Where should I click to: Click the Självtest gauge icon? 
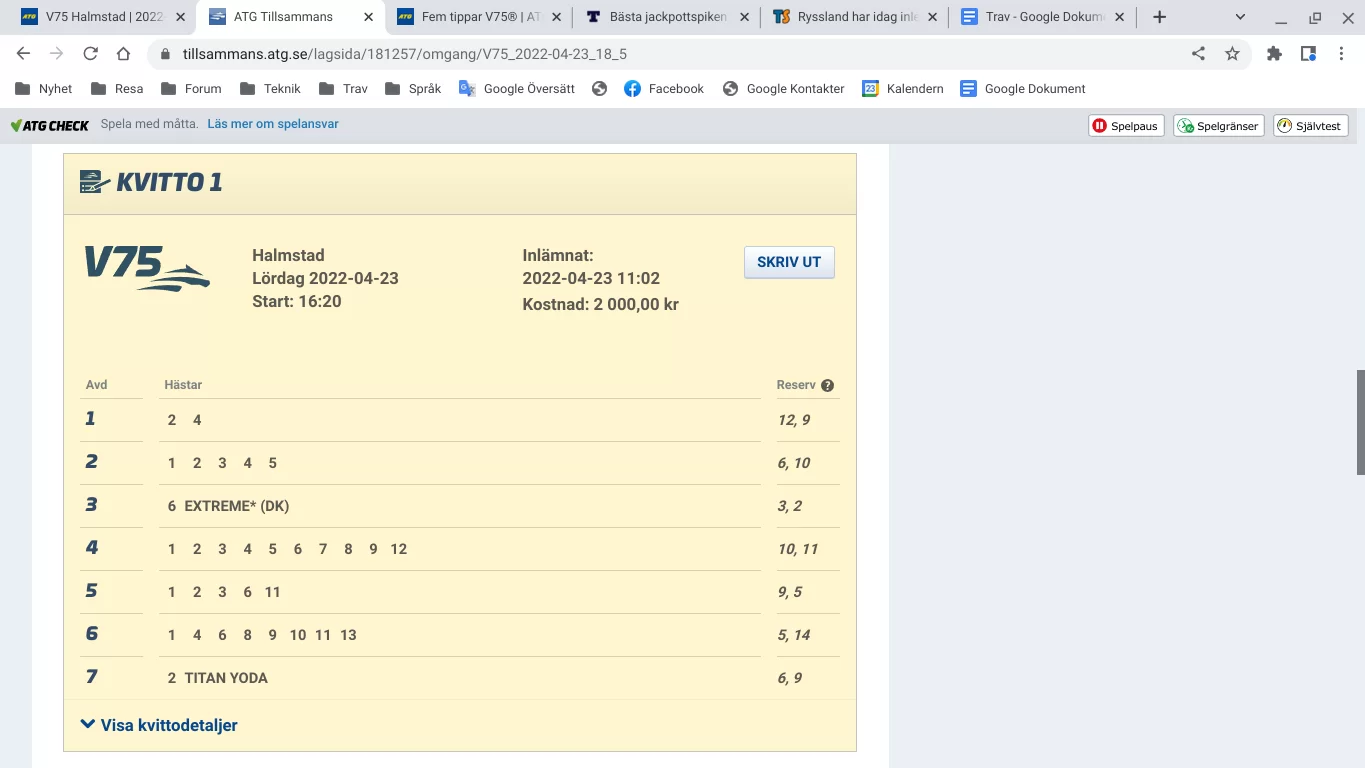coord(1282,125)
